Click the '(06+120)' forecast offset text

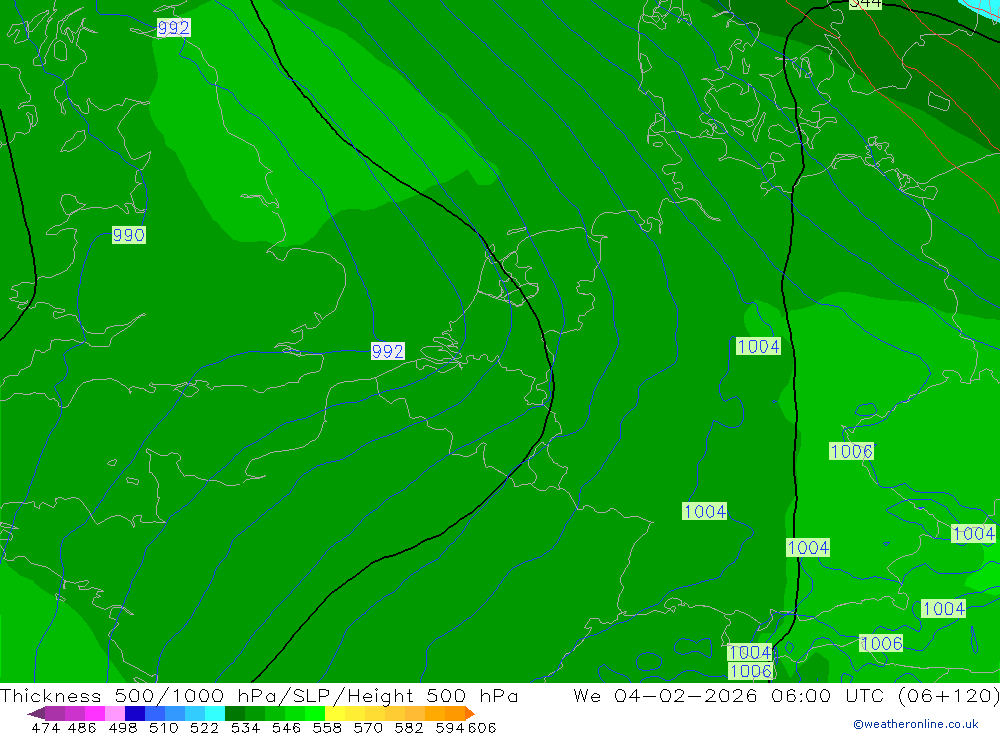[948, 695]
